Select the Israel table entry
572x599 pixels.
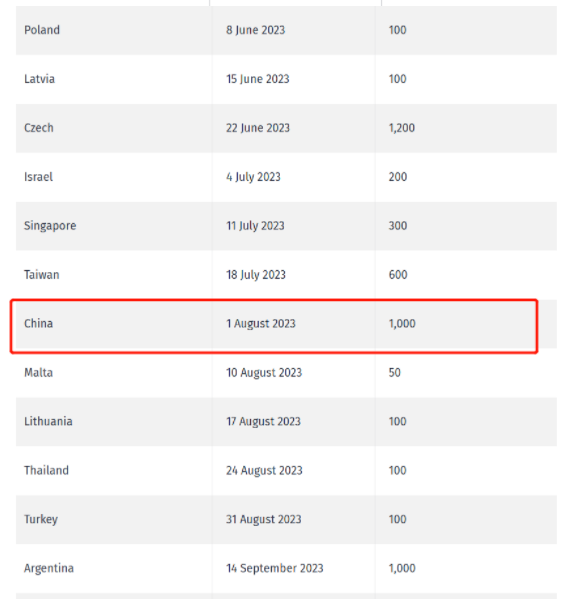[x=38, y=177]
